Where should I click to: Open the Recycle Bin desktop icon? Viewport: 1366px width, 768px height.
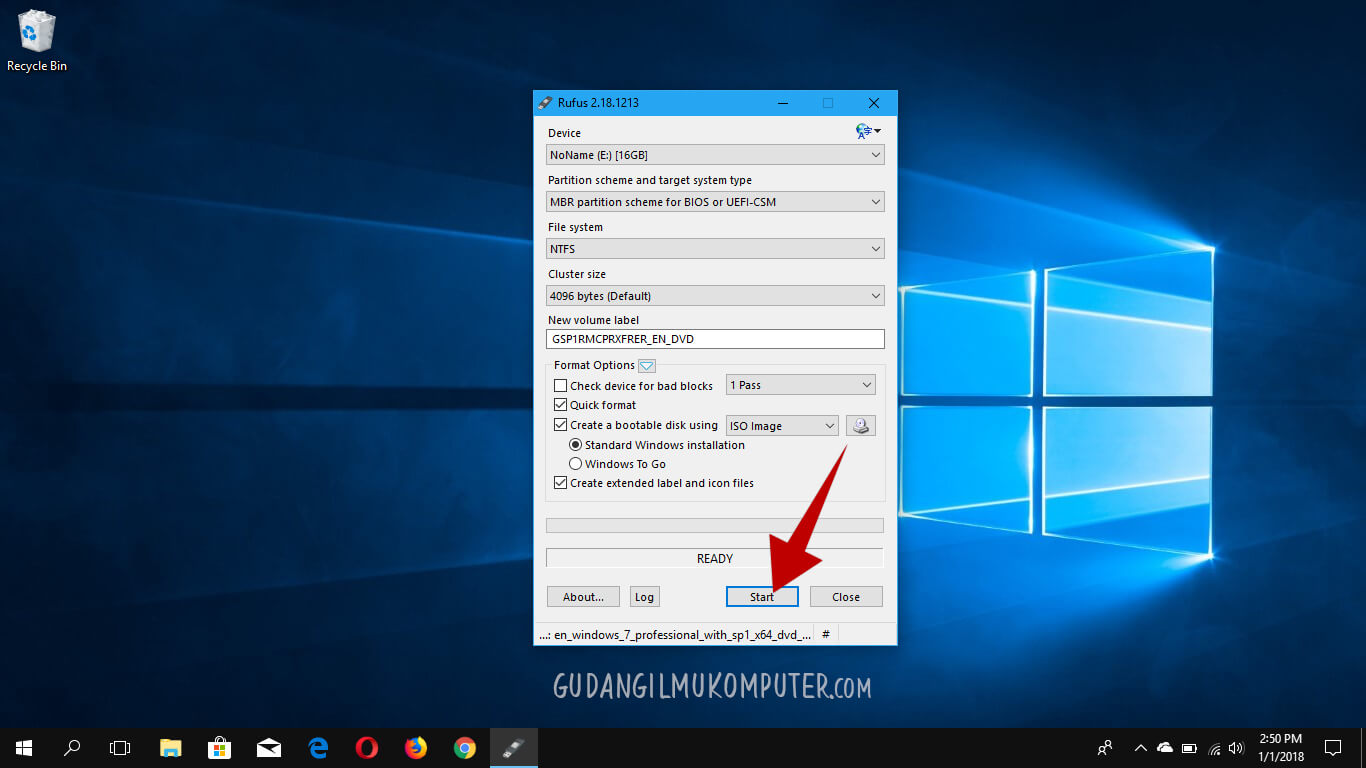coord(37,40)
